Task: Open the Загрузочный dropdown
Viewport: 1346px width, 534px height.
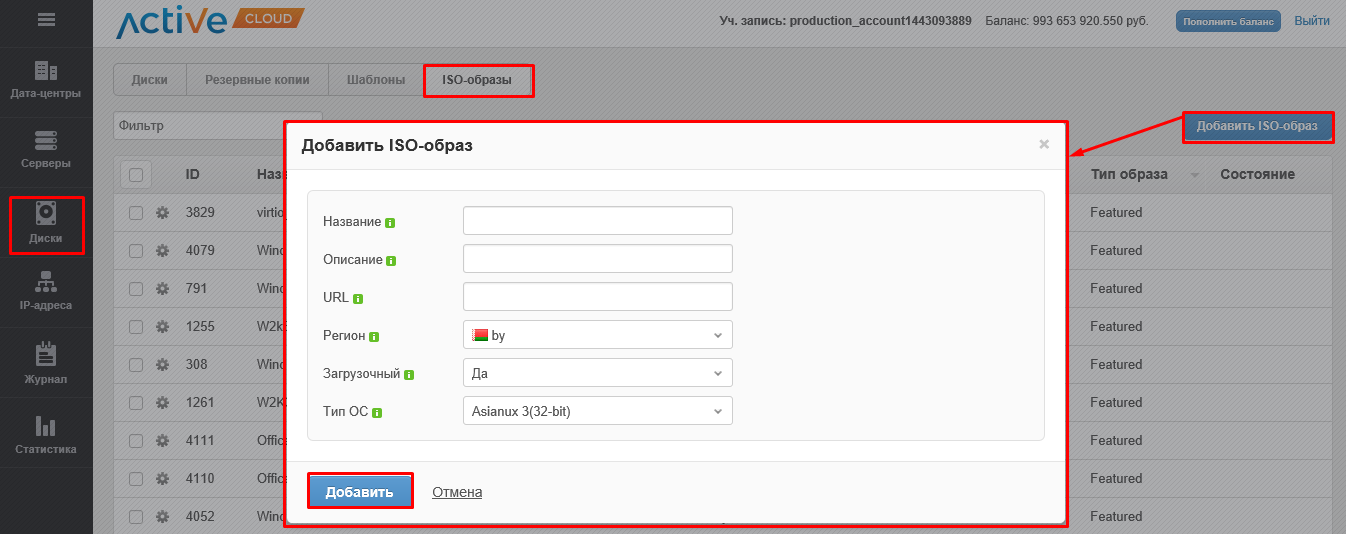Action: [597, 373]
